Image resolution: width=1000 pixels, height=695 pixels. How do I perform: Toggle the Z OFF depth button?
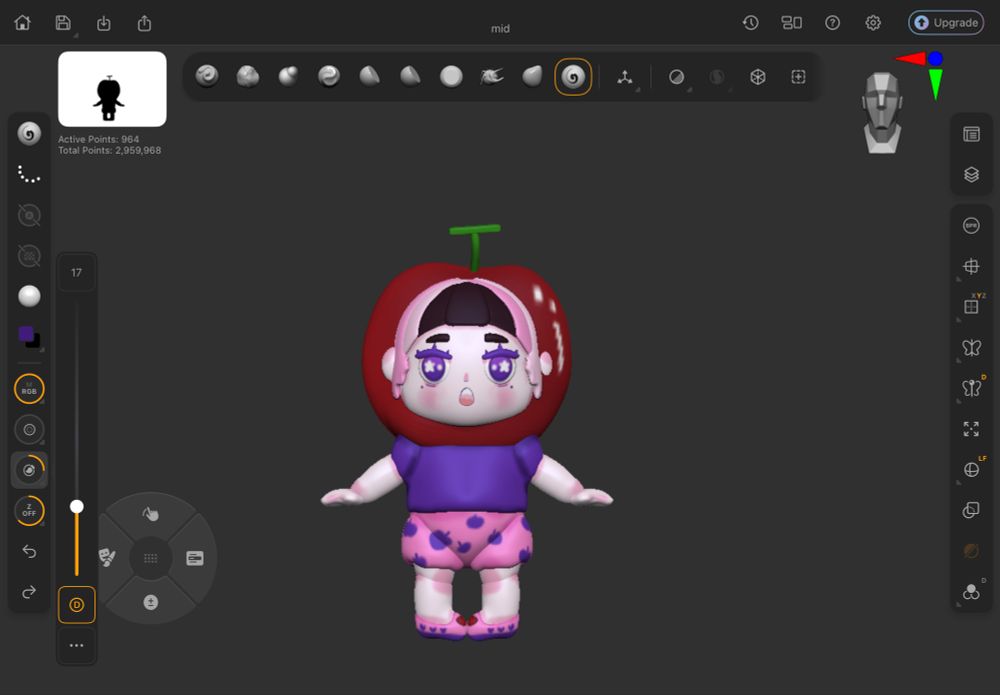click(x=29, y=511)
